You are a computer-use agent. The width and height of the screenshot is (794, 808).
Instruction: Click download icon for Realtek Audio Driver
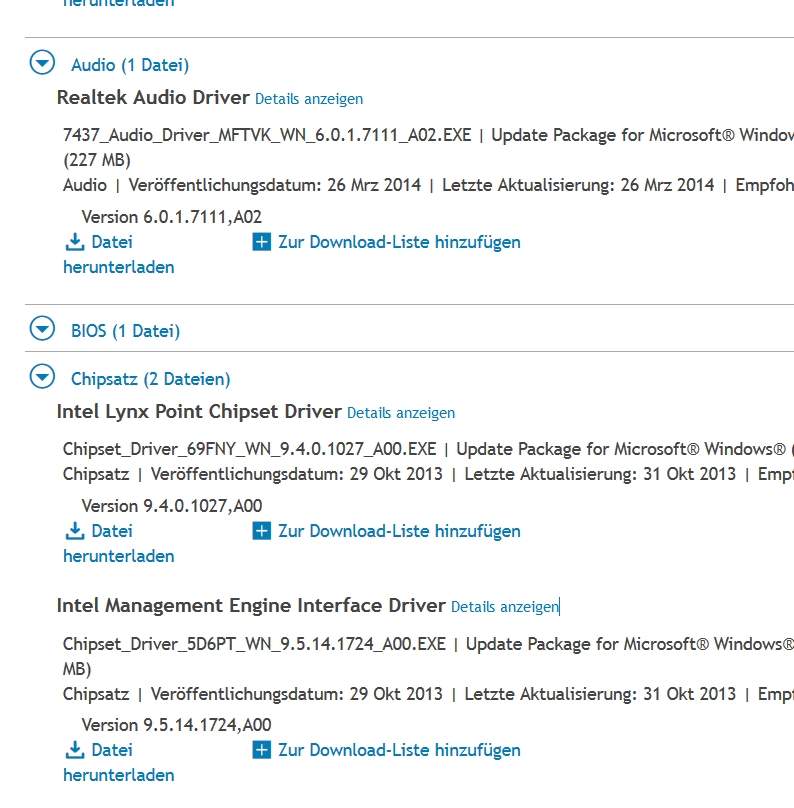click(75, 242)
